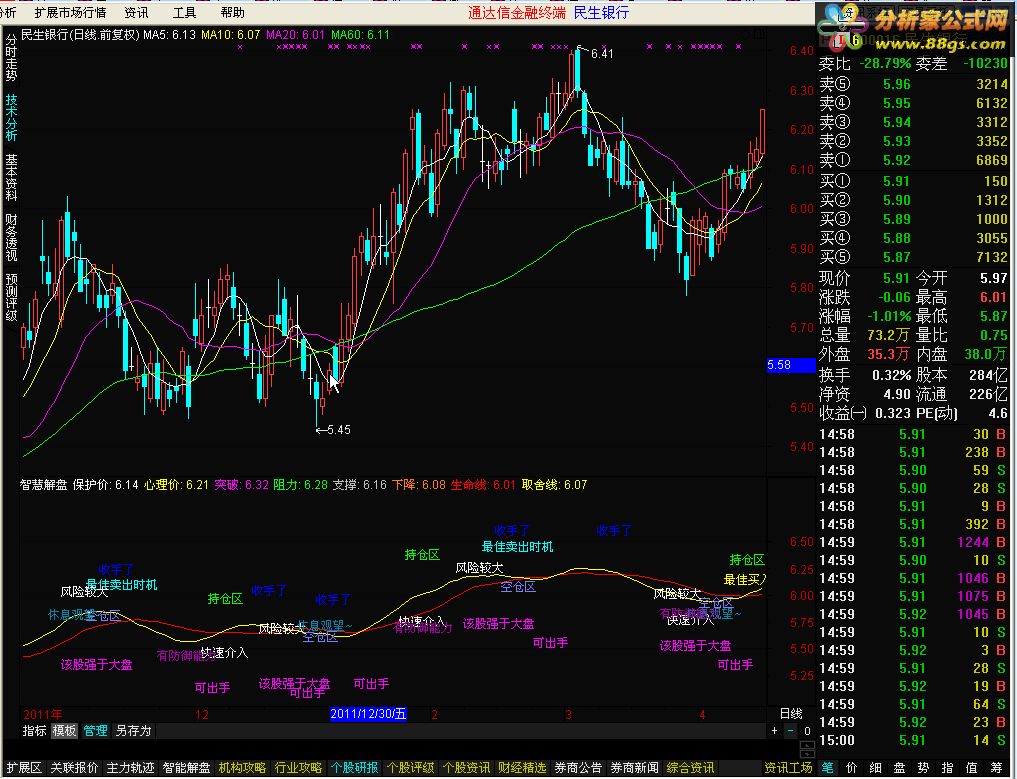1017x779 pixels.
Task: Select the 技术分析 sidebar tab
Action: (x=11, y=117)
